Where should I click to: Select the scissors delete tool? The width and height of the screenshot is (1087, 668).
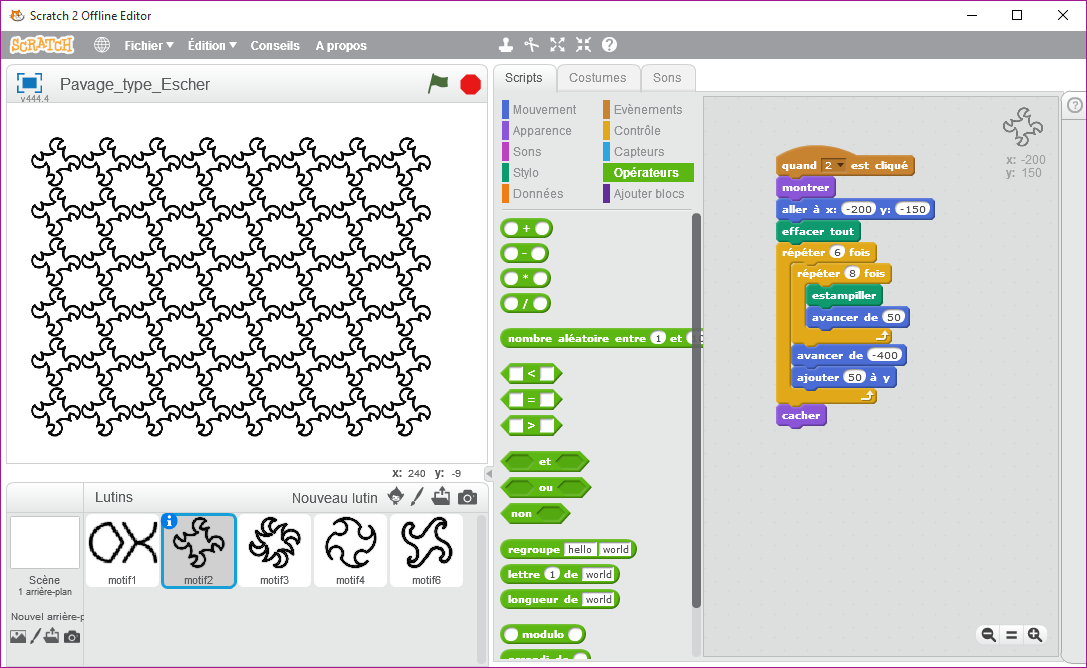[x=532, y=45]
